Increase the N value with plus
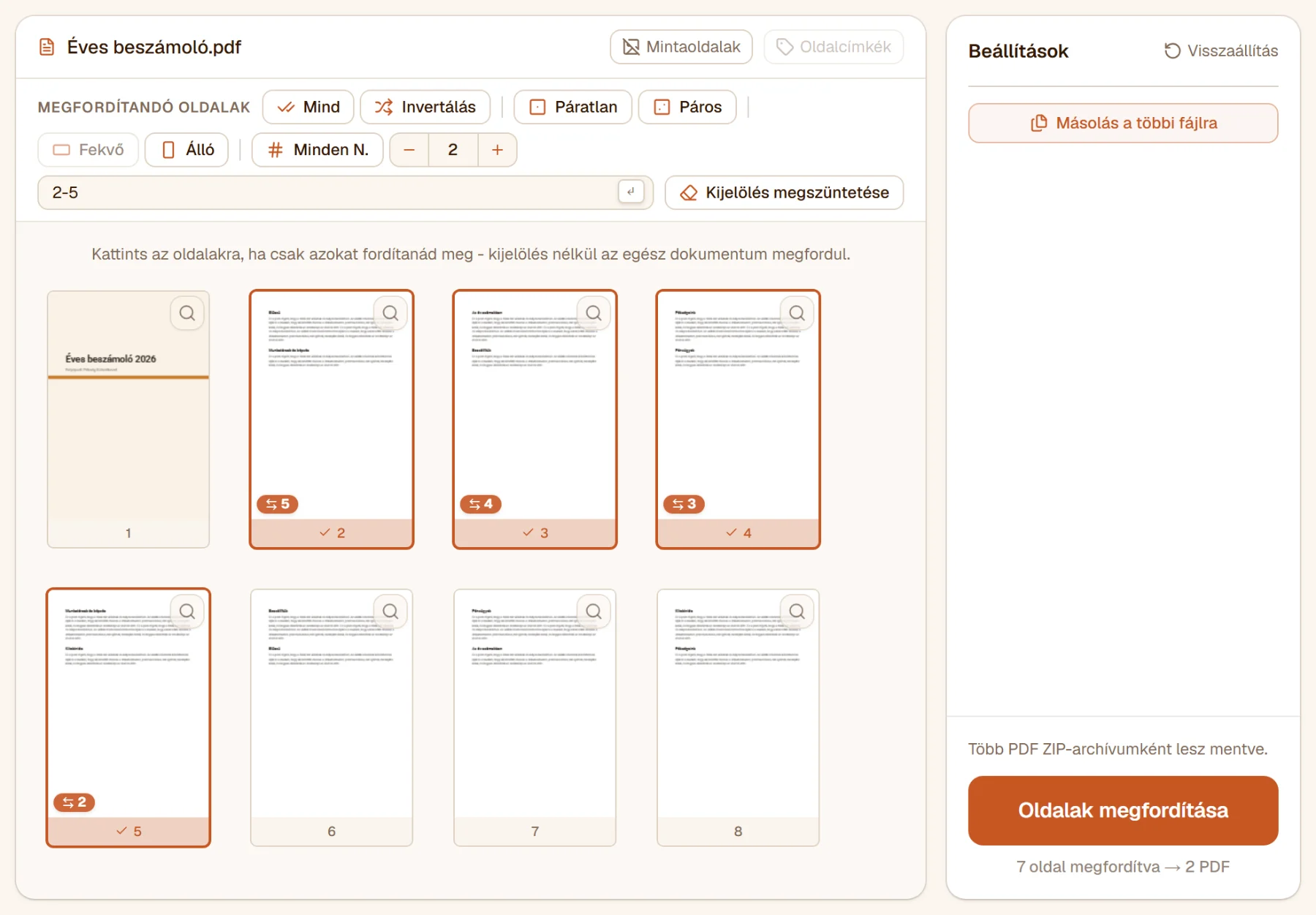The image size is (1316, 915). [x=497, y=150]
